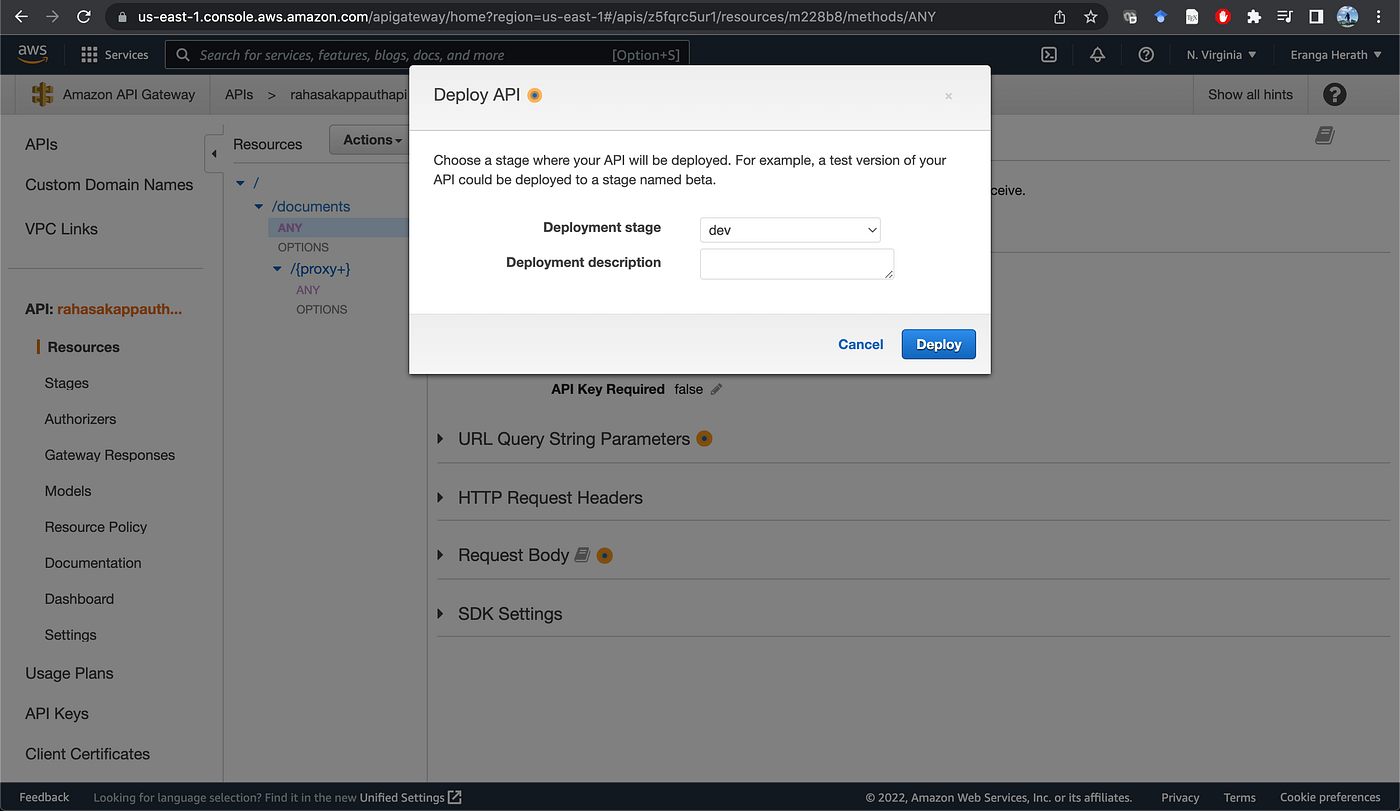Collapse the /documents resource node
Screen dimensions: 1400x811
(x=259, y=207)
